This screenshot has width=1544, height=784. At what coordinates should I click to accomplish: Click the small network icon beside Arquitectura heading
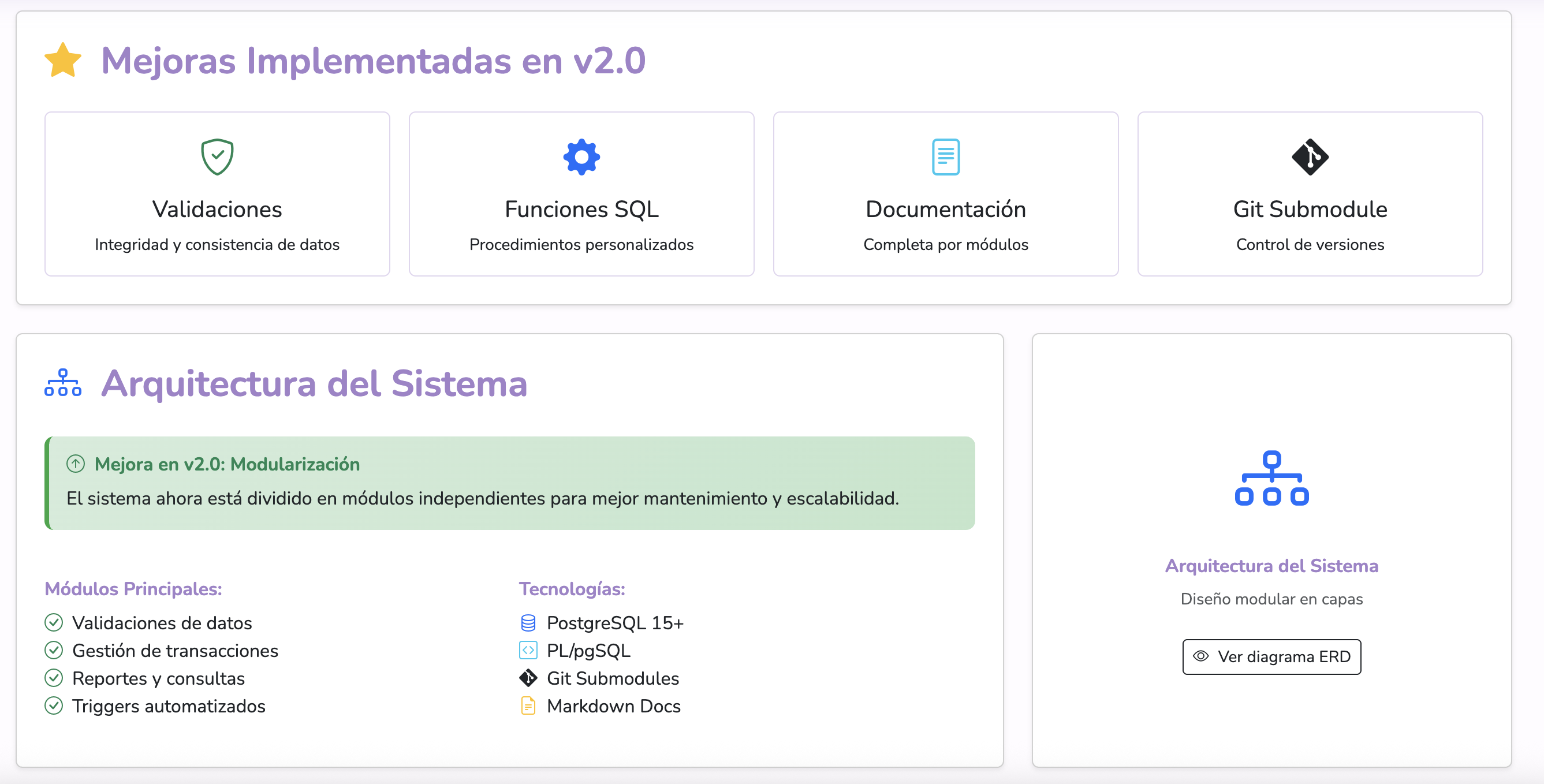[x=63, y=383]
